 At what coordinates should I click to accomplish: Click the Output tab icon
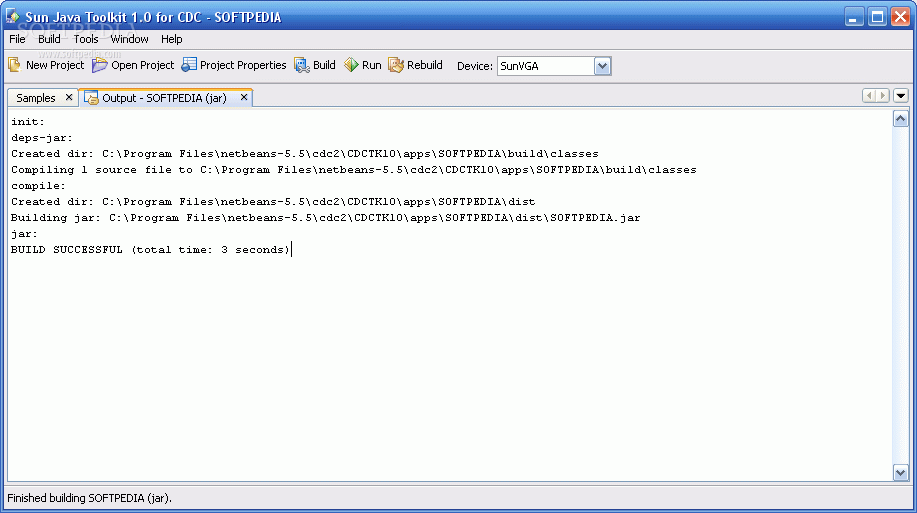click(91, 98)
